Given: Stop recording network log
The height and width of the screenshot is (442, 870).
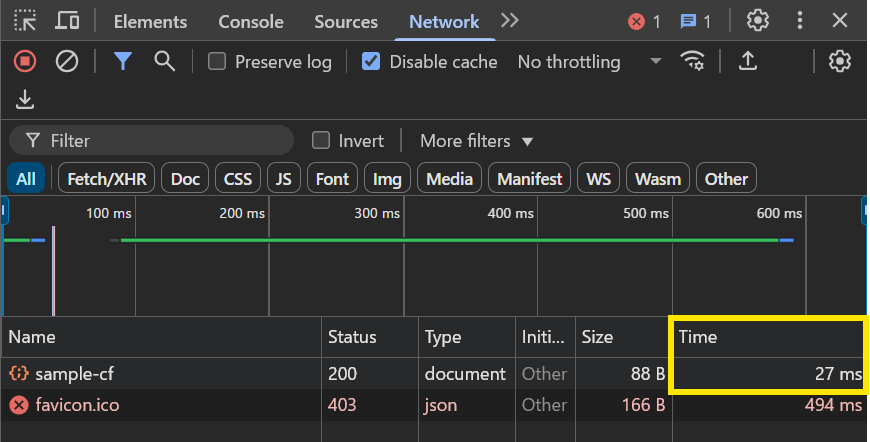Looking at the screenshot, I should pos(25,61).
